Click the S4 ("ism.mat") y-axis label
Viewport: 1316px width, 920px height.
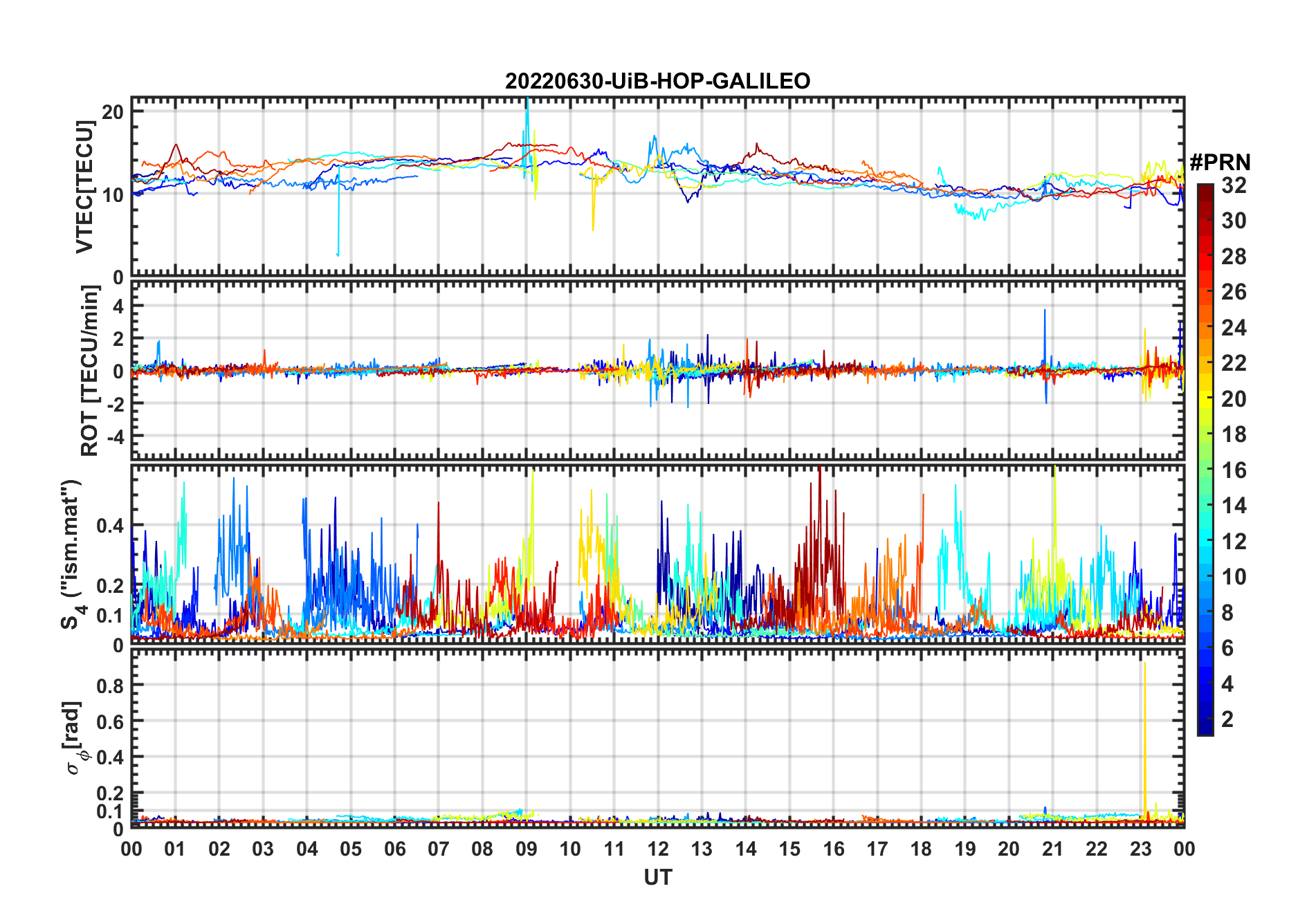[72, 554]
